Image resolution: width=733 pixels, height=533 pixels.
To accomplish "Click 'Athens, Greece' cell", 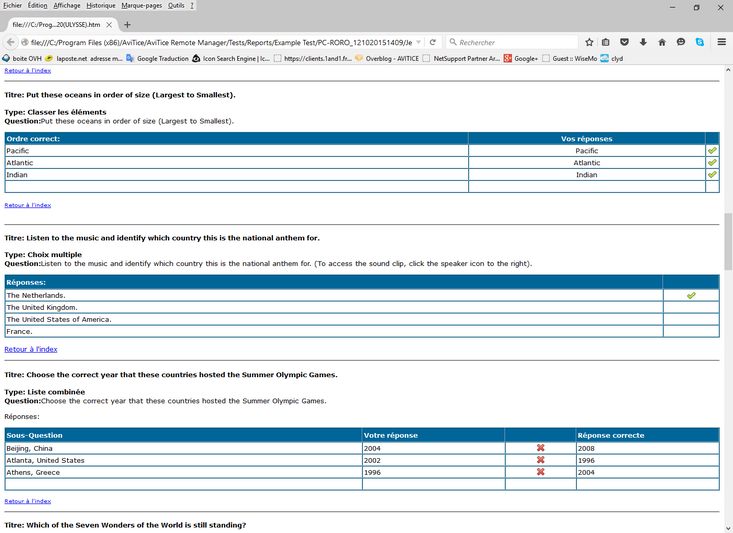I will [184, 472].
